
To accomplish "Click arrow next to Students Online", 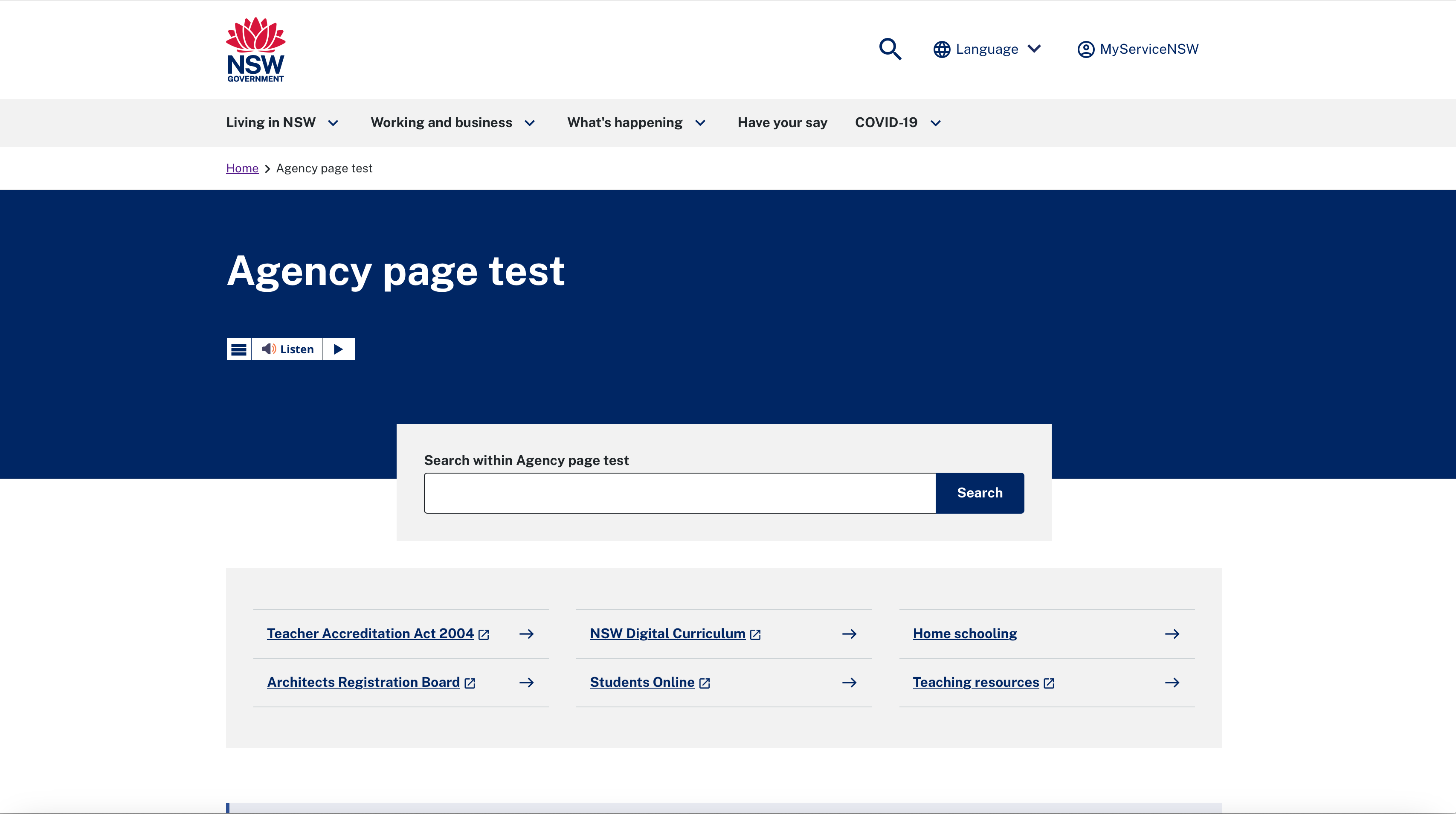I will (849, 682).
